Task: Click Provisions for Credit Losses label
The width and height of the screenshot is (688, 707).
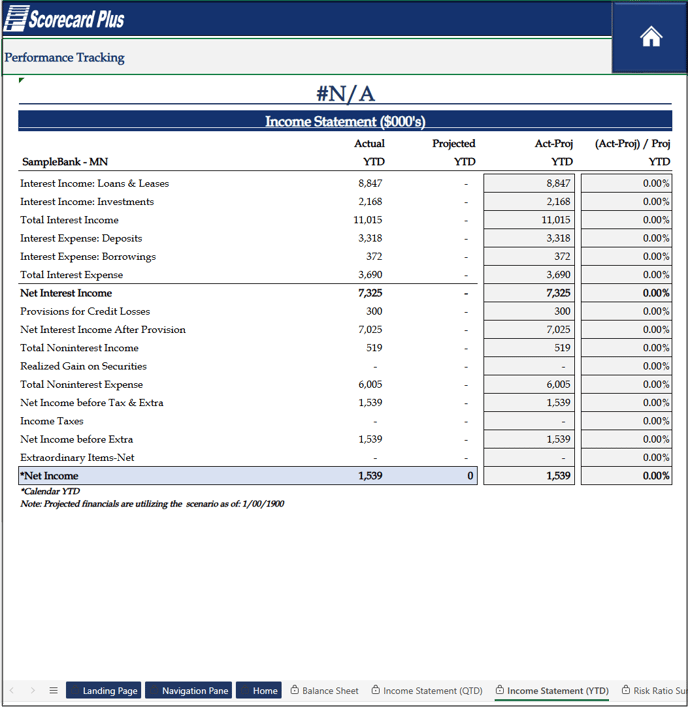Action: pyautogui.click(x=85, y=311)
